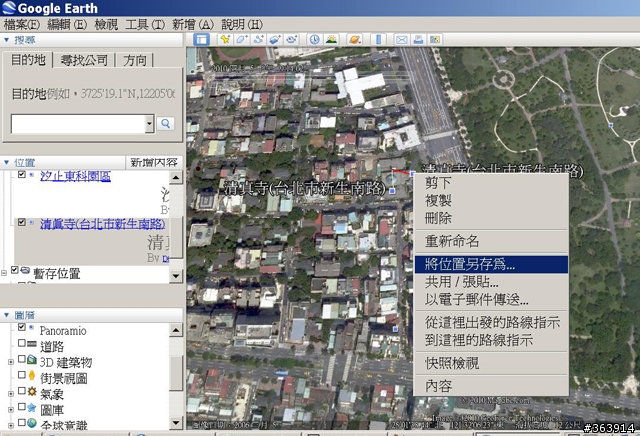640x436 pixels.
Task: Click the 圖庫 star icon
Action: [32, 407]
